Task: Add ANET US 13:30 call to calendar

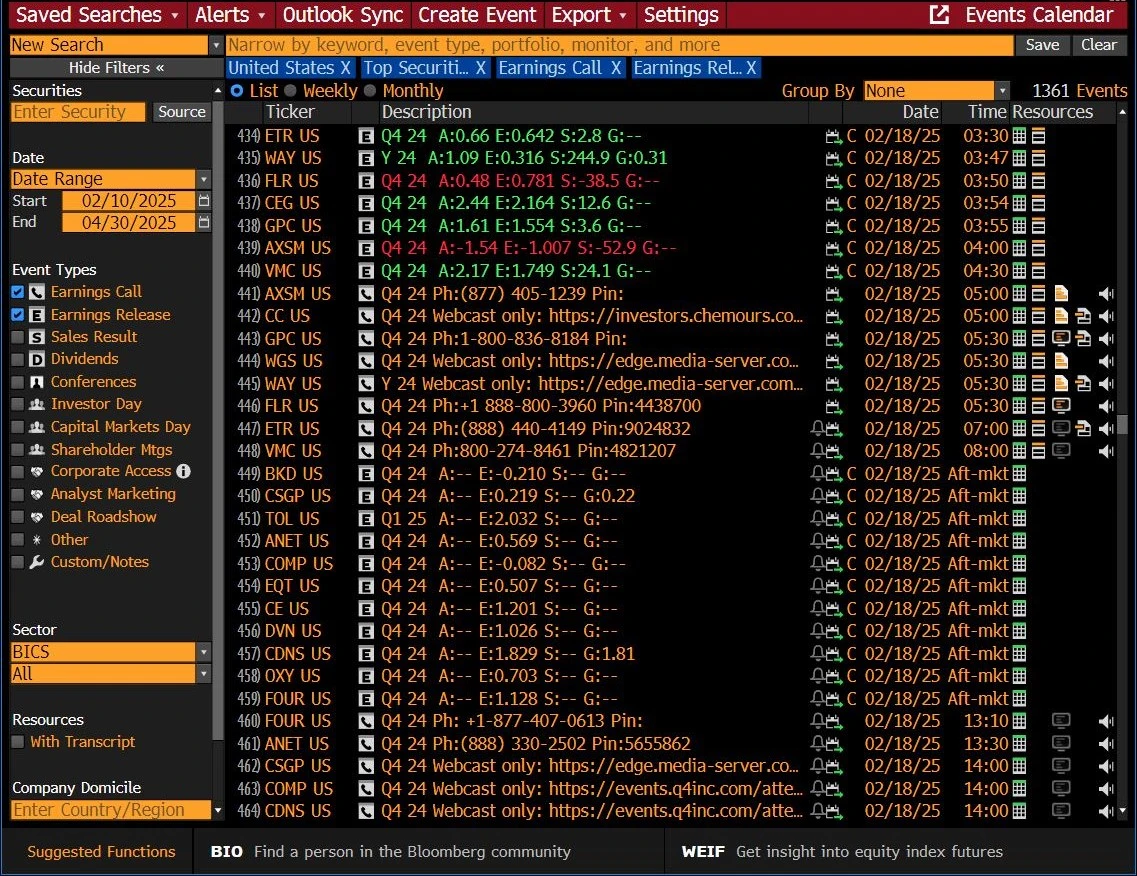Action: [x=834, y=744]
